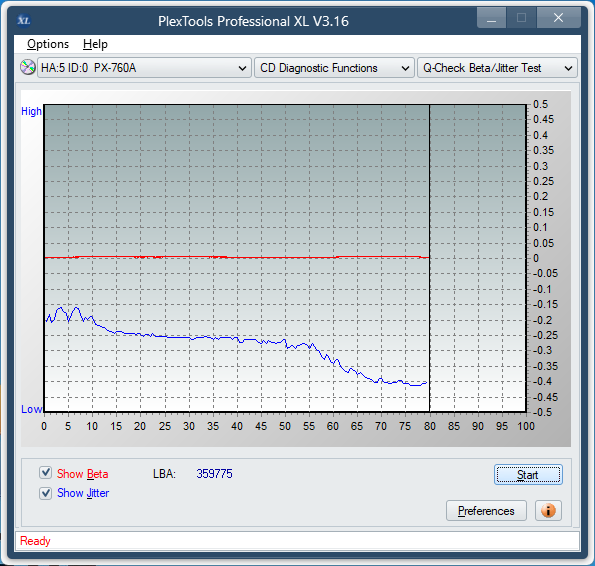Toggle the Show Jitter checkbox
Screen dimensions: 595x566
tap(46, 493)
